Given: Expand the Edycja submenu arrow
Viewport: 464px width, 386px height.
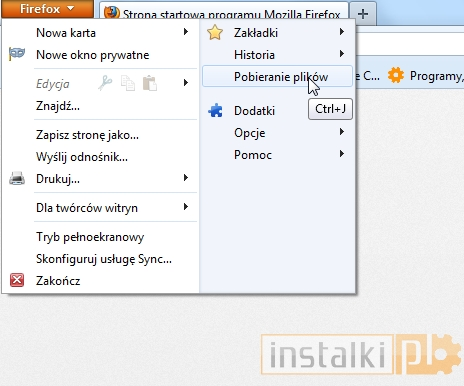Looking at the screenshot, I should tap(186, 83).
